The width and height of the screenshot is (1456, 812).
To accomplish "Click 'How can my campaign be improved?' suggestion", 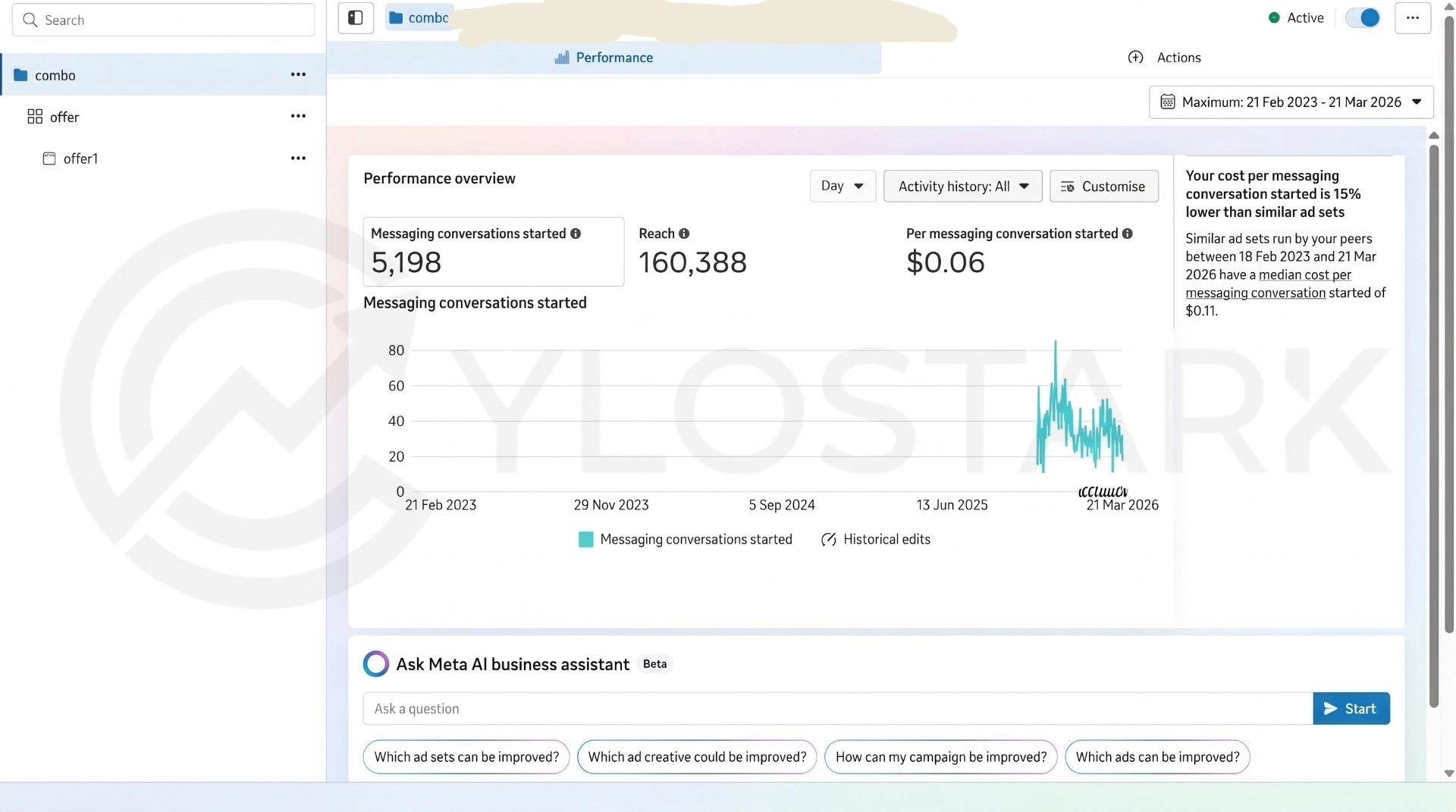I will [x=940, y=757].
